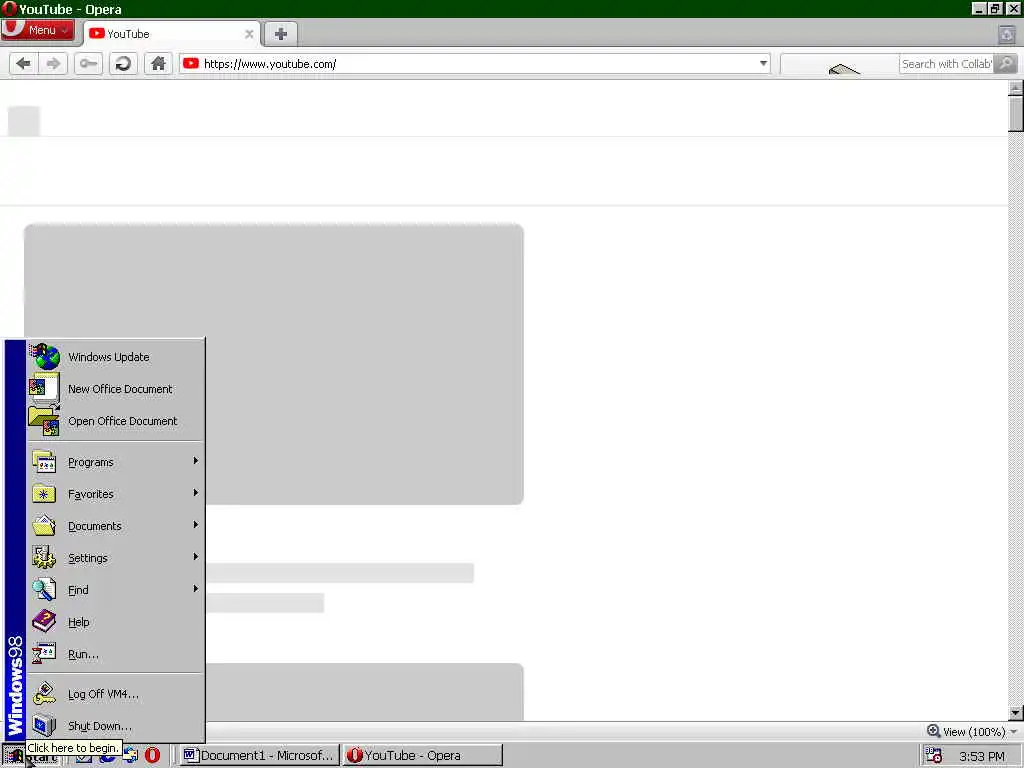Click the New Office Document icon
Image resolution: width=1024 pixels, height=768 pixels.
pos(44,388)
